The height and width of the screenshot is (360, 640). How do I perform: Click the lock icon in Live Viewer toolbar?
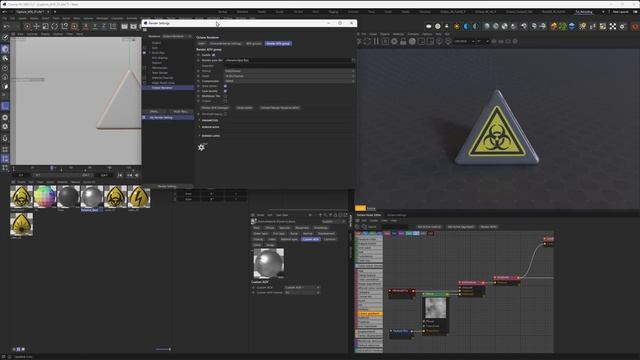coord(403,41)
